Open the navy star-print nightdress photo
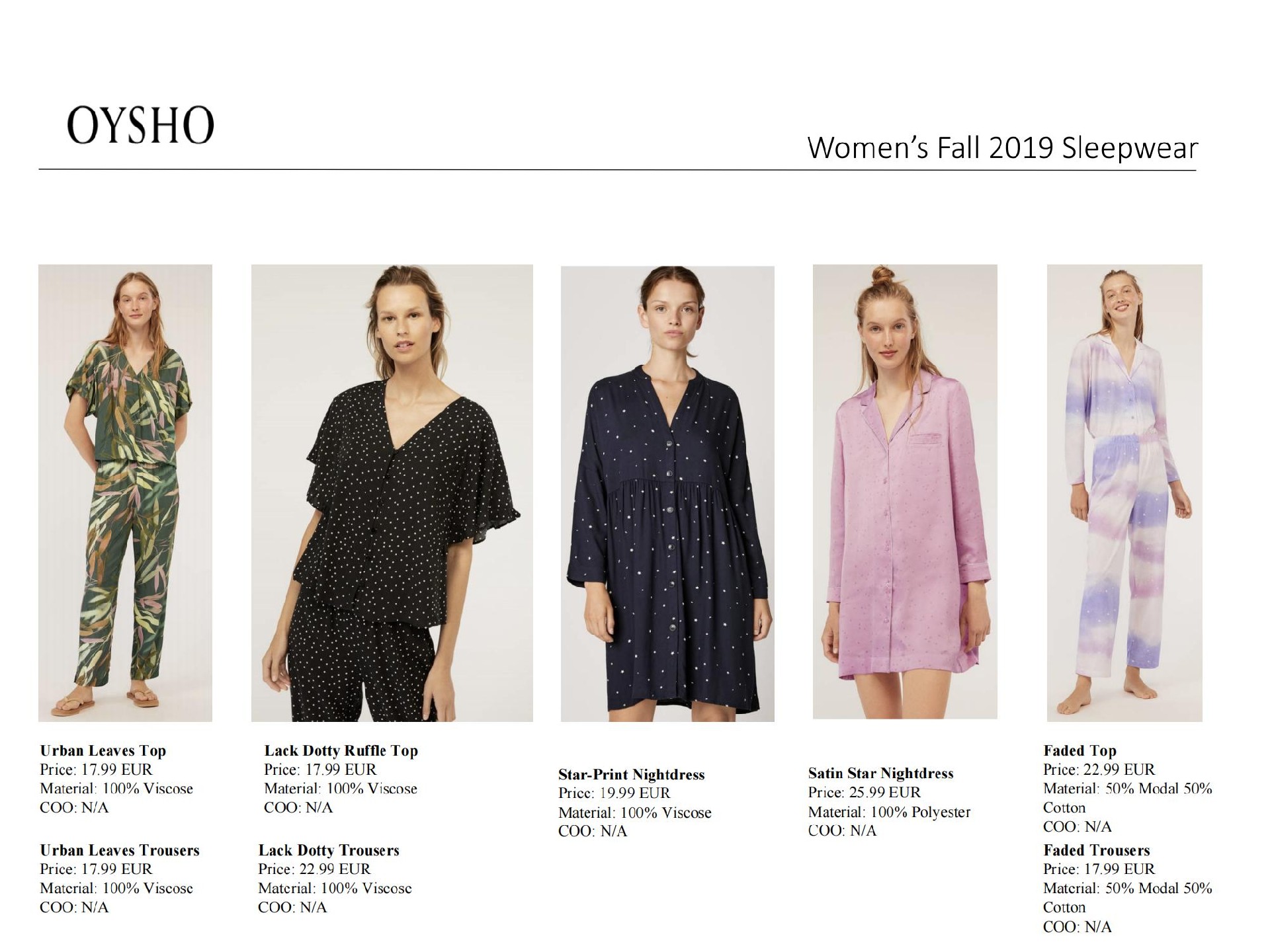The image size is (1270, 952). tap(667, 493)
